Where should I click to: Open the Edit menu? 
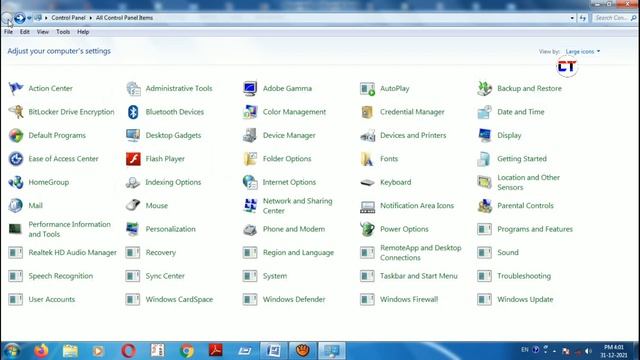[24, 32]
